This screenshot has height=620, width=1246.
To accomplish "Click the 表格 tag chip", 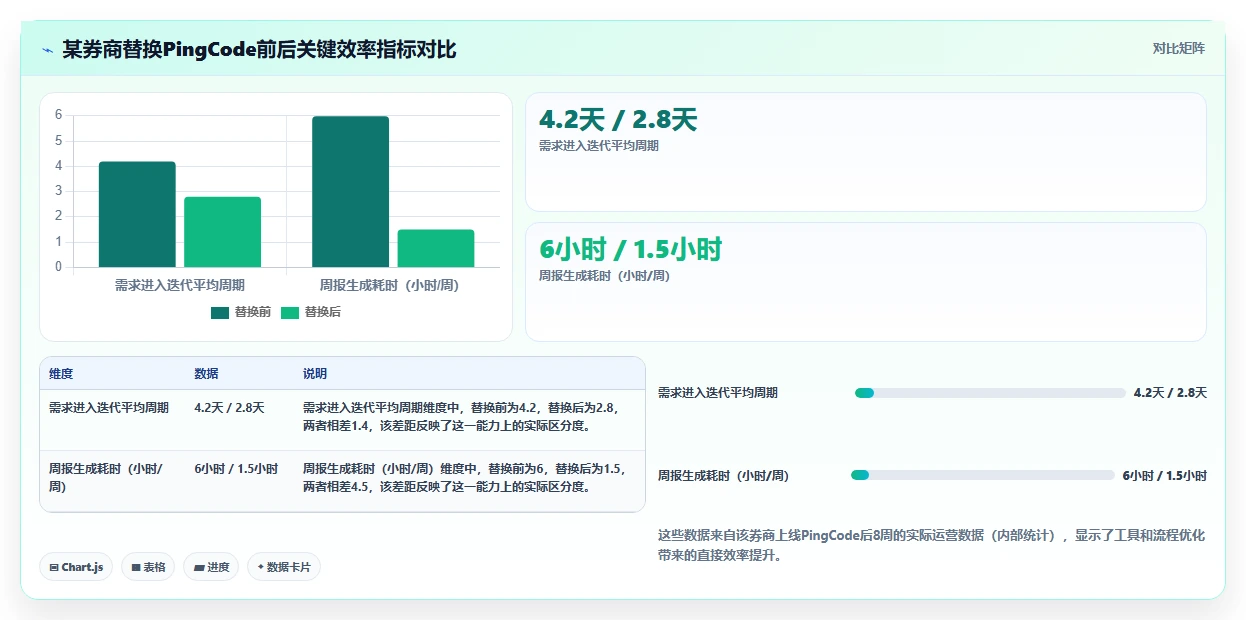I will coord(148,567).
